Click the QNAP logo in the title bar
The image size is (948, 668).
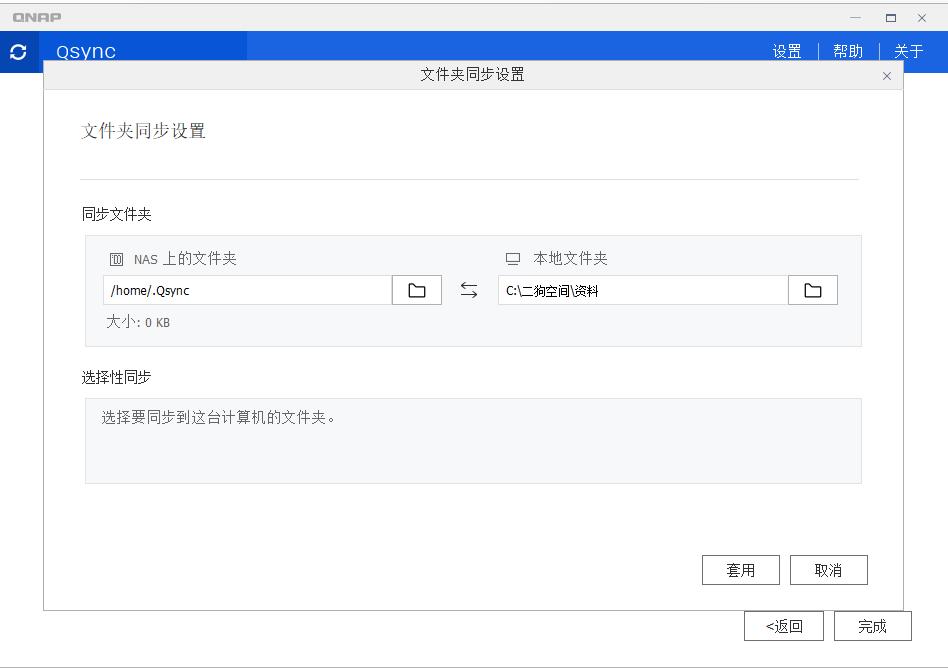click(37, 16)
